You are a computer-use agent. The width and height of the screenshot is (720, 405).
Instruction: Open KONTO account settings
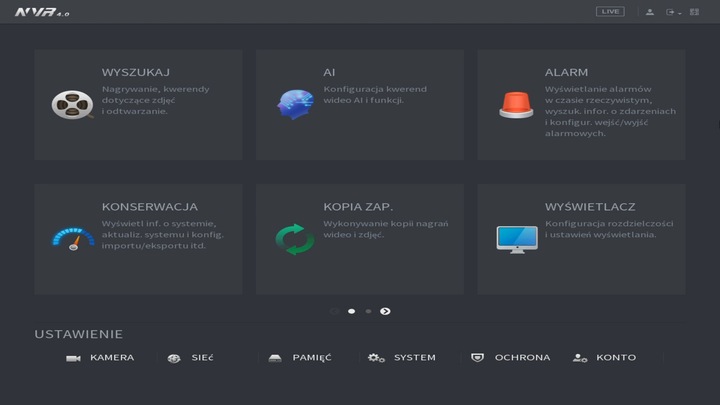604,358
